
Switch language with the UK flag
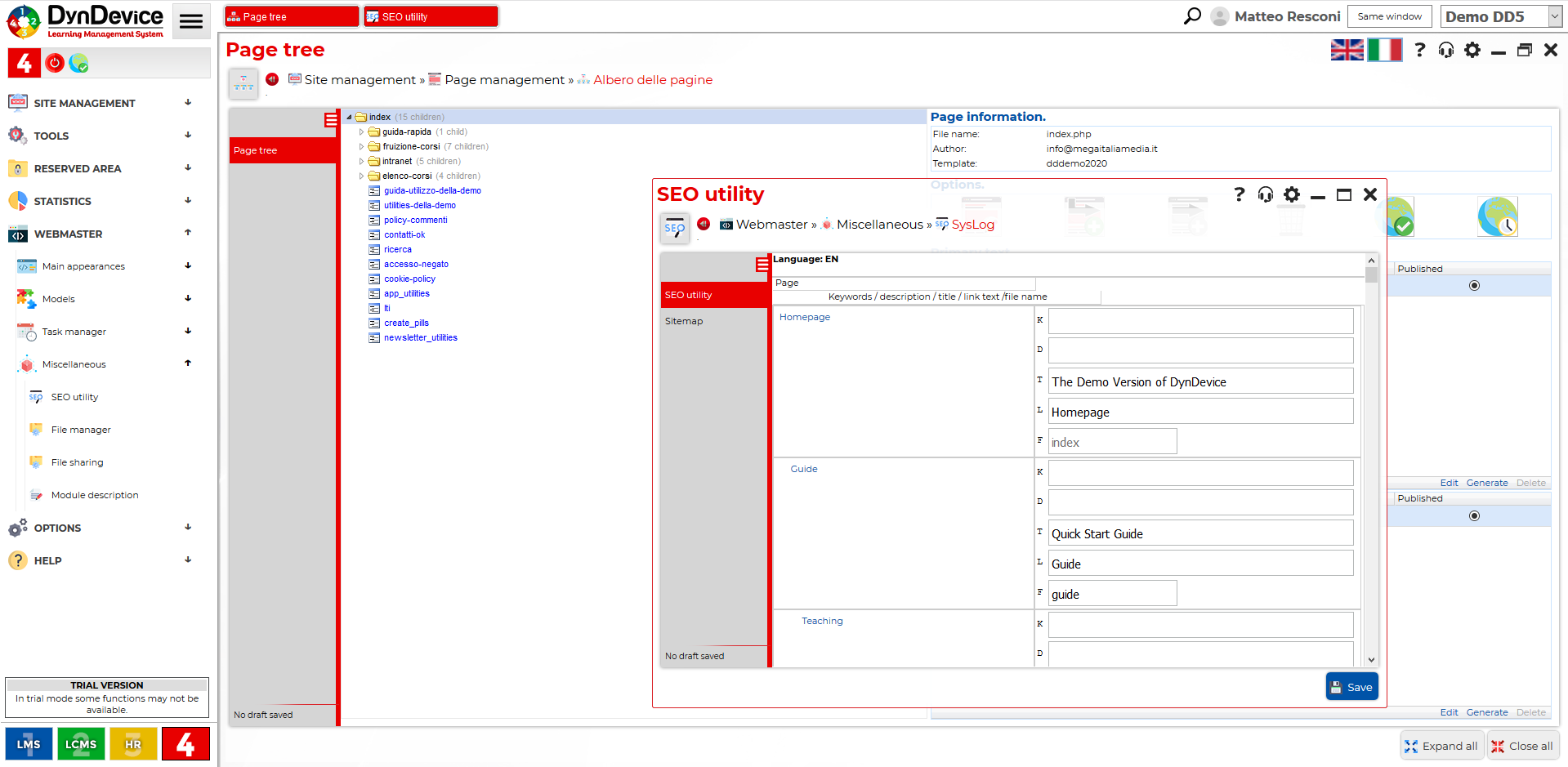pyautogui.click(x=1347, y=50)
